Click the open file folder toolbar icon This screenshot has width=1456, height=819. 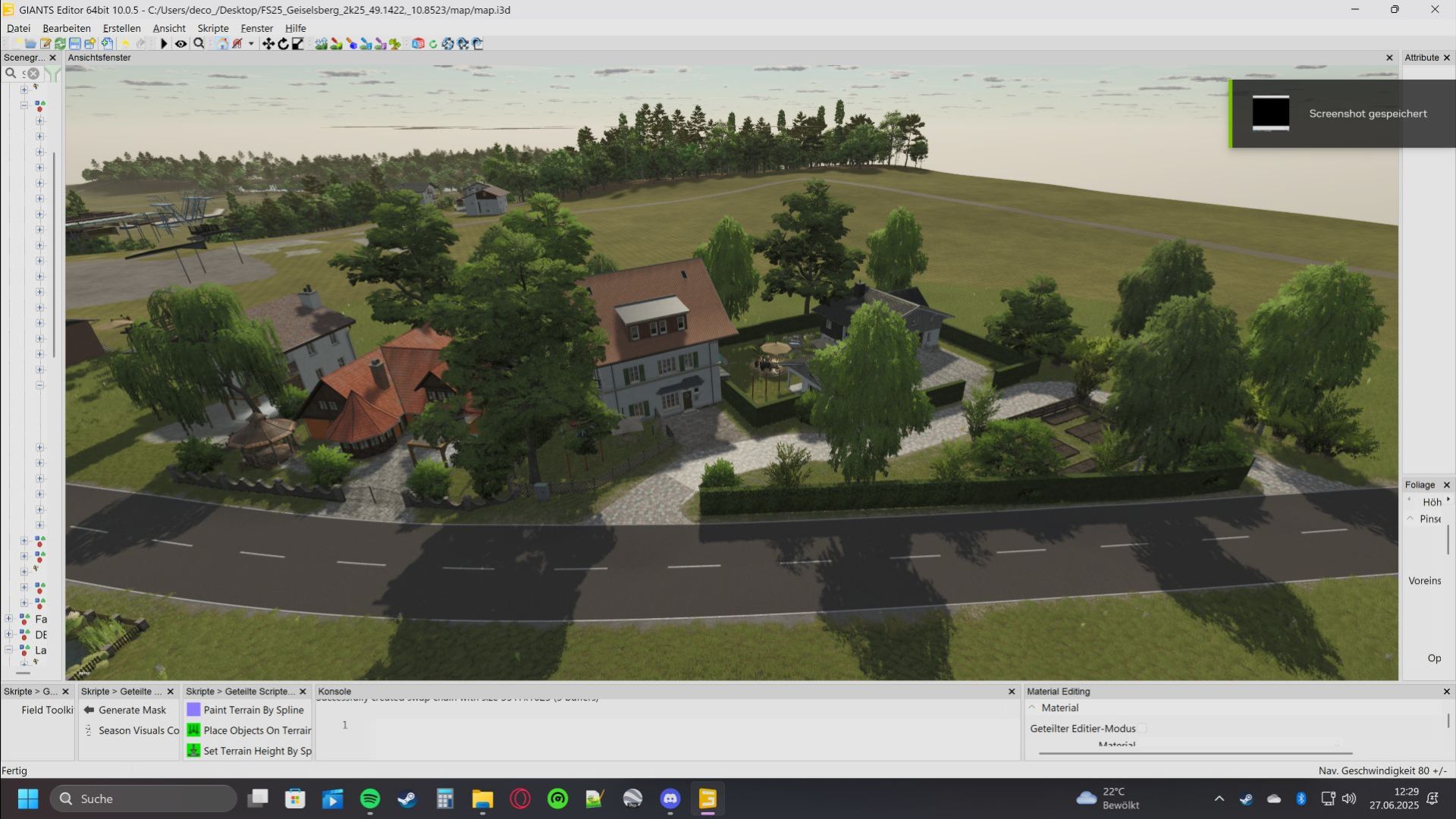pyautogui.click(x=30, y=44)
